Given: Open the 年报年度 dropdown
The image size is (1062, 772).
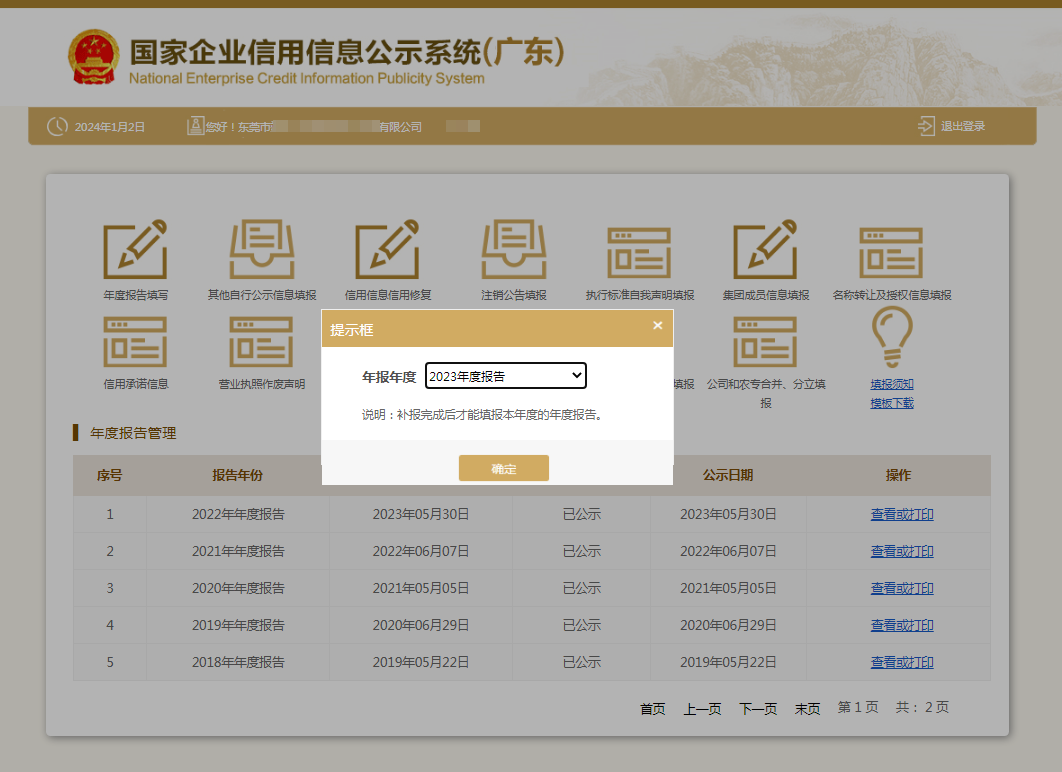Looking at the screenshot, I should click(x=505, y=376).
